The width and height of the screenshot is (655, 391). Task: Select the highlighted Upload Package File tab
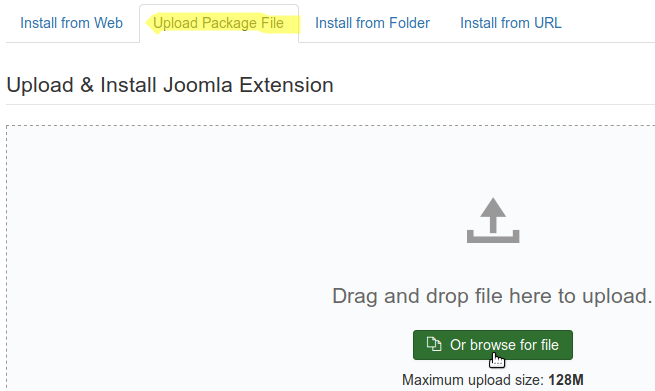(x=218, y=23)
